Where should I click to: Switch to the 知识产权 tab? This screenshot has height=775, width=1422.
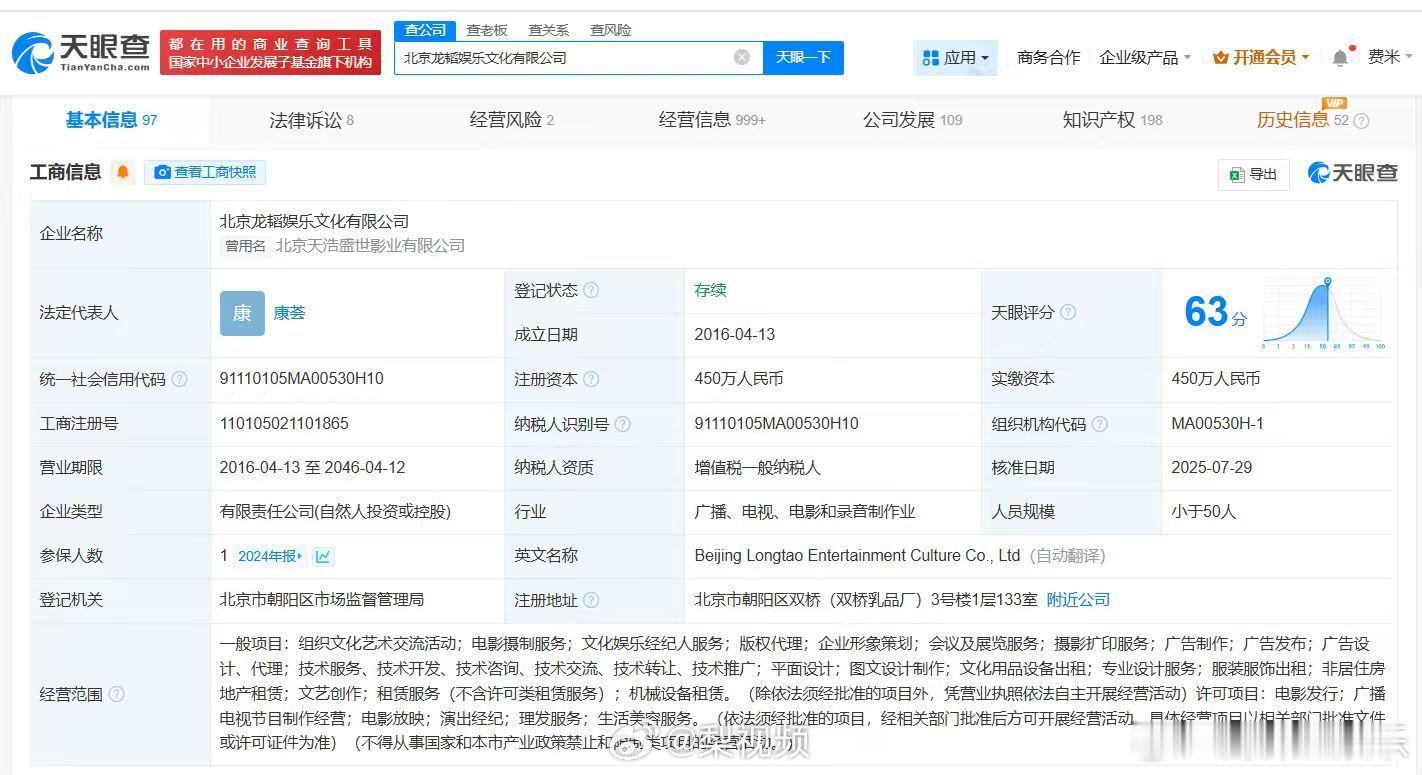tap(1112, 120)
